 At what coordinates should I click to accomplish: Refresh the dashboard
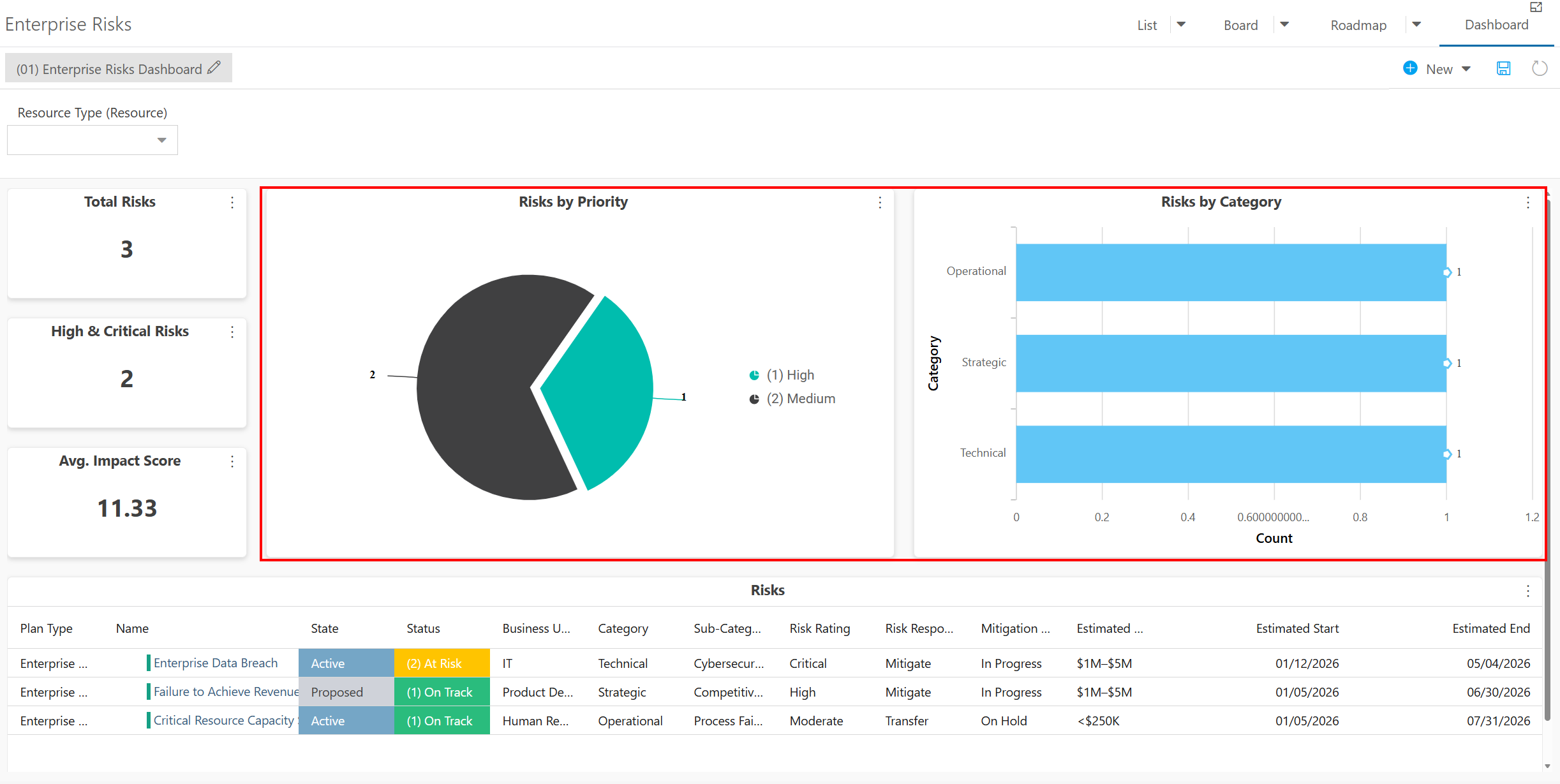(x=1540, y=68)
